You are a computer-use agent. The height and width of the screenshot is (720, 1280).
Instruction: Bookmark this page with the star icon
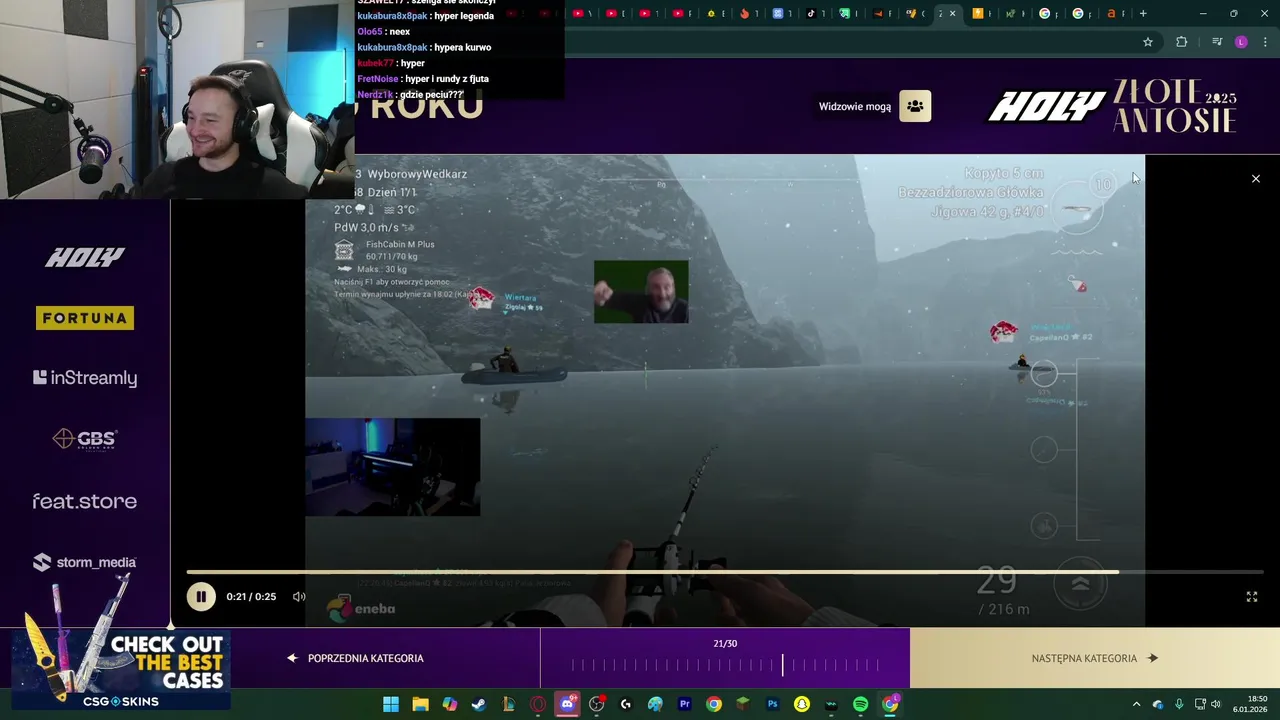(x=1148, y=42)
